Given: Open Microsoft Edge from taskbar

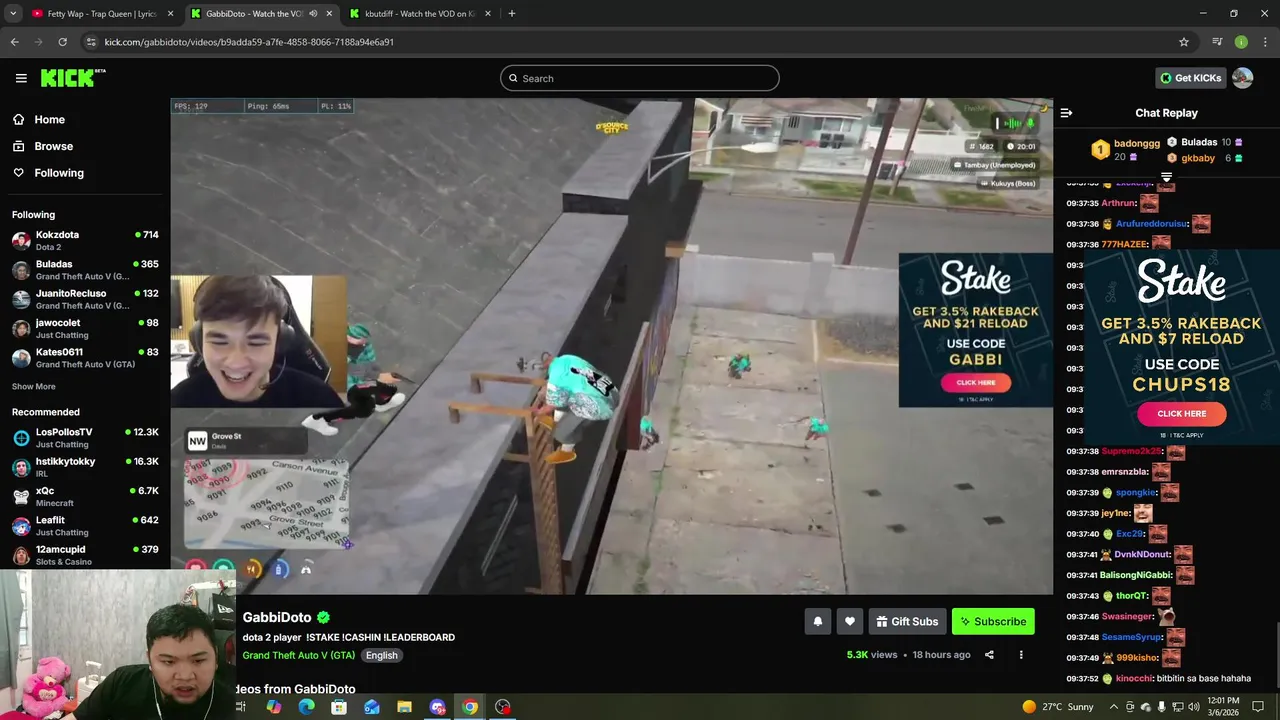Looking at the screenshot, I should coord(306,707).
